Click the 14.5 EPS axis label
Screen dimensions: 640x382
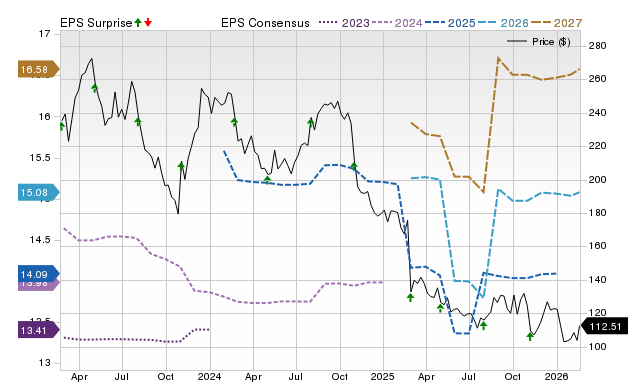pos(40,240)
